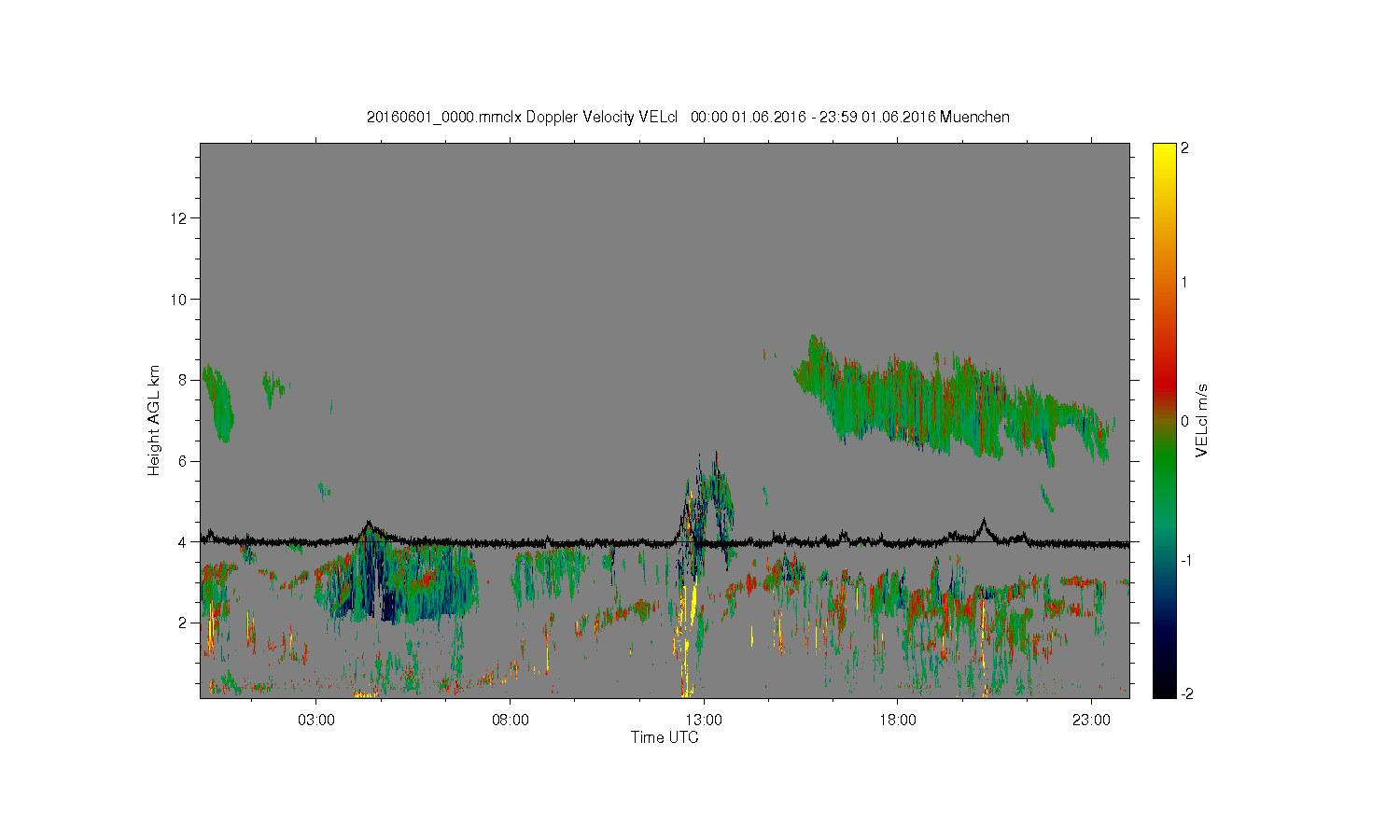Click the black bottom end of the colorbar

point(1164,691)
